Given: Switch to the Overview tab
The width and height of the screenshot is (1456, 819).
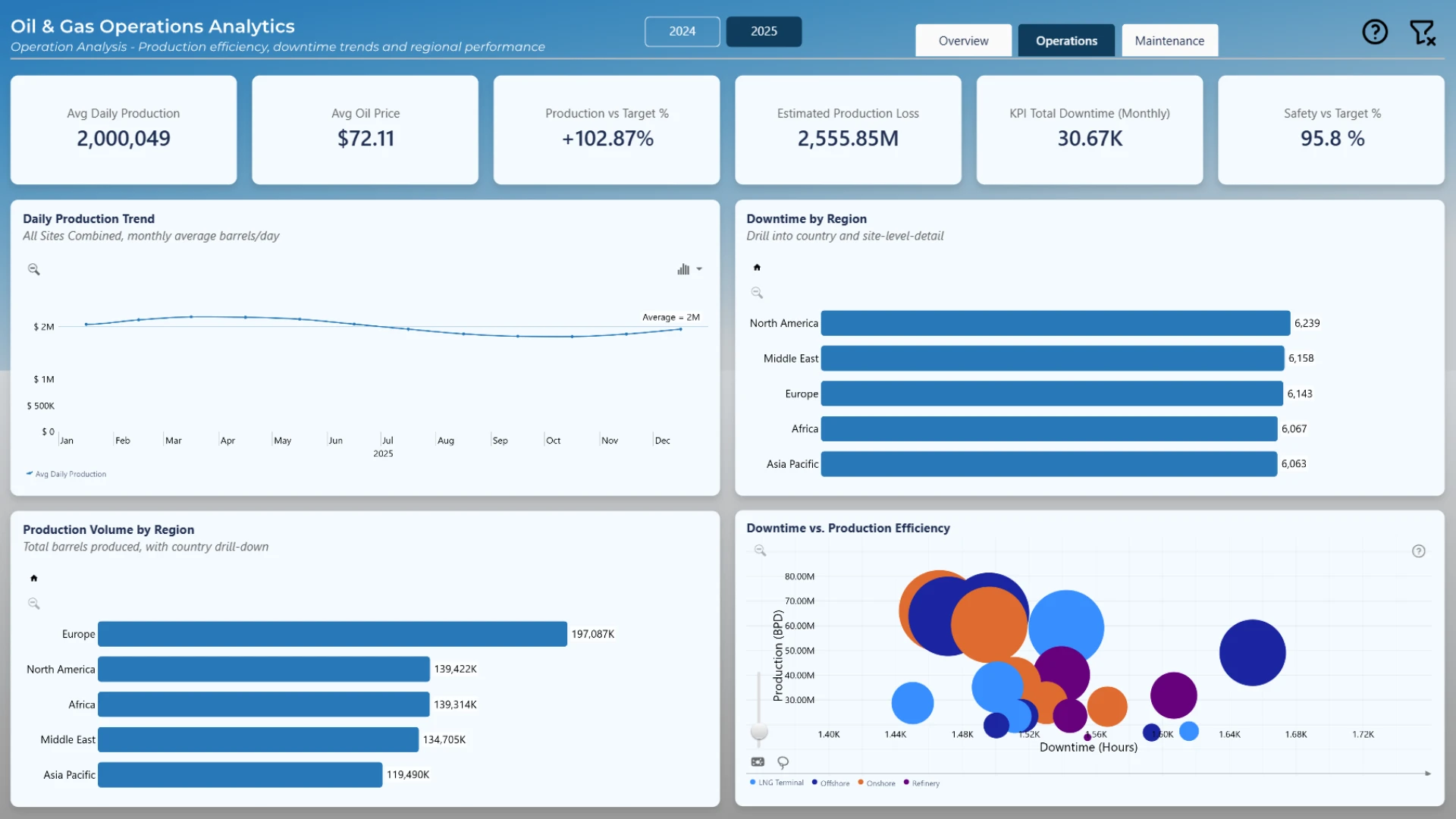Looking at the screenshot, I should [963, 41].
